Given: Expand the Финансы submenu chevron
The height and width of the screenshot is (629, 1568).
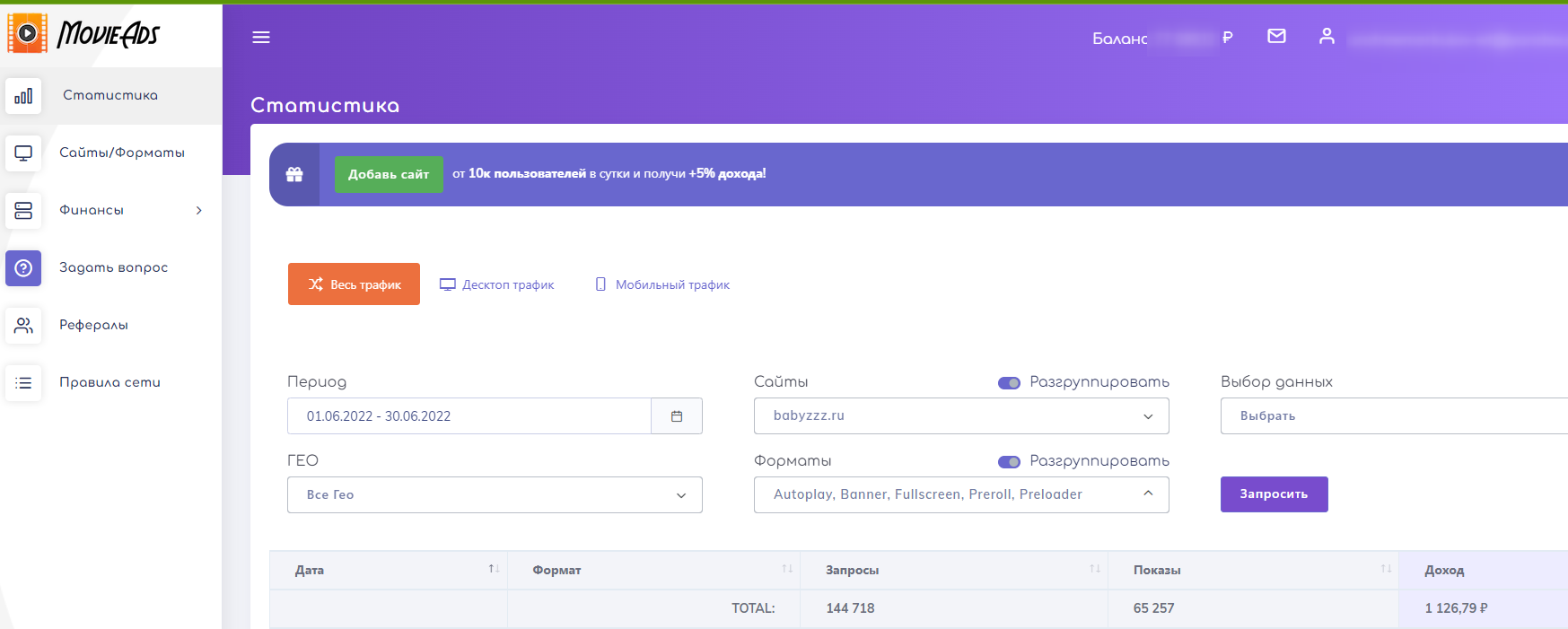Looking at the screenshot, I should pos(199,211).
